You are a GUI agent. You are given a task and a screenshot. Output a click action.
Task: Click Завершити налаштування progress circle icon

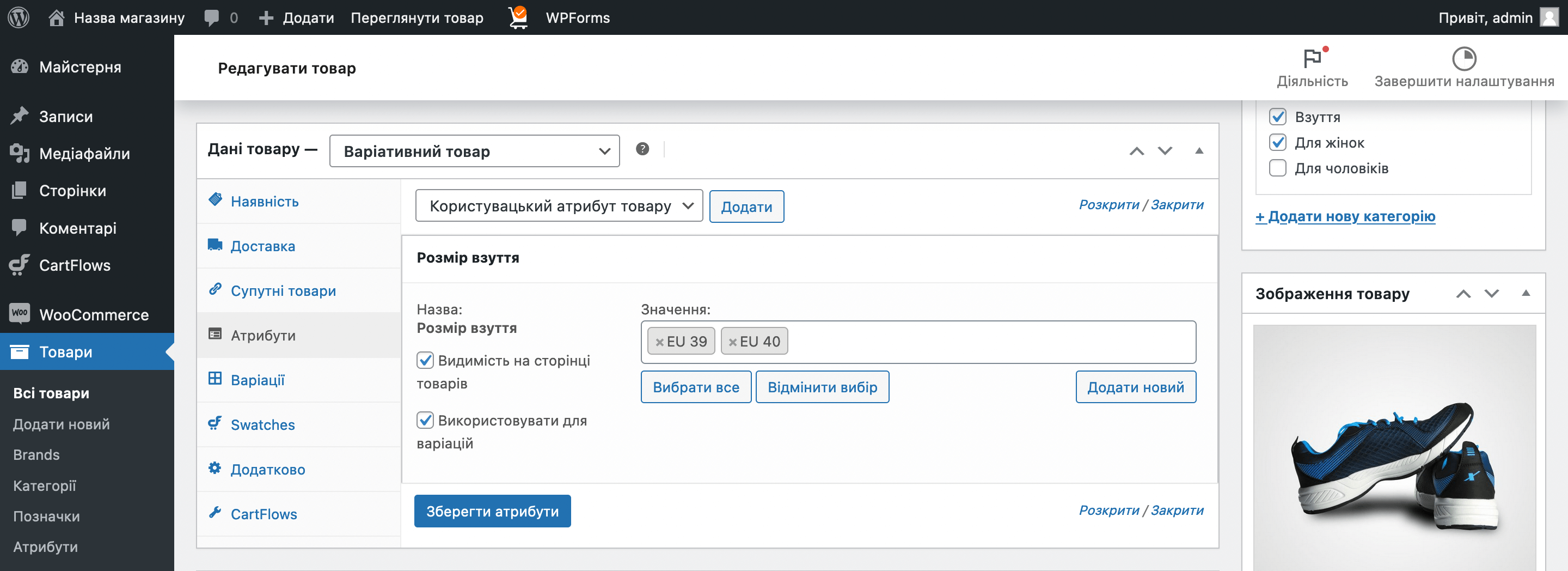coord(1464,58)
